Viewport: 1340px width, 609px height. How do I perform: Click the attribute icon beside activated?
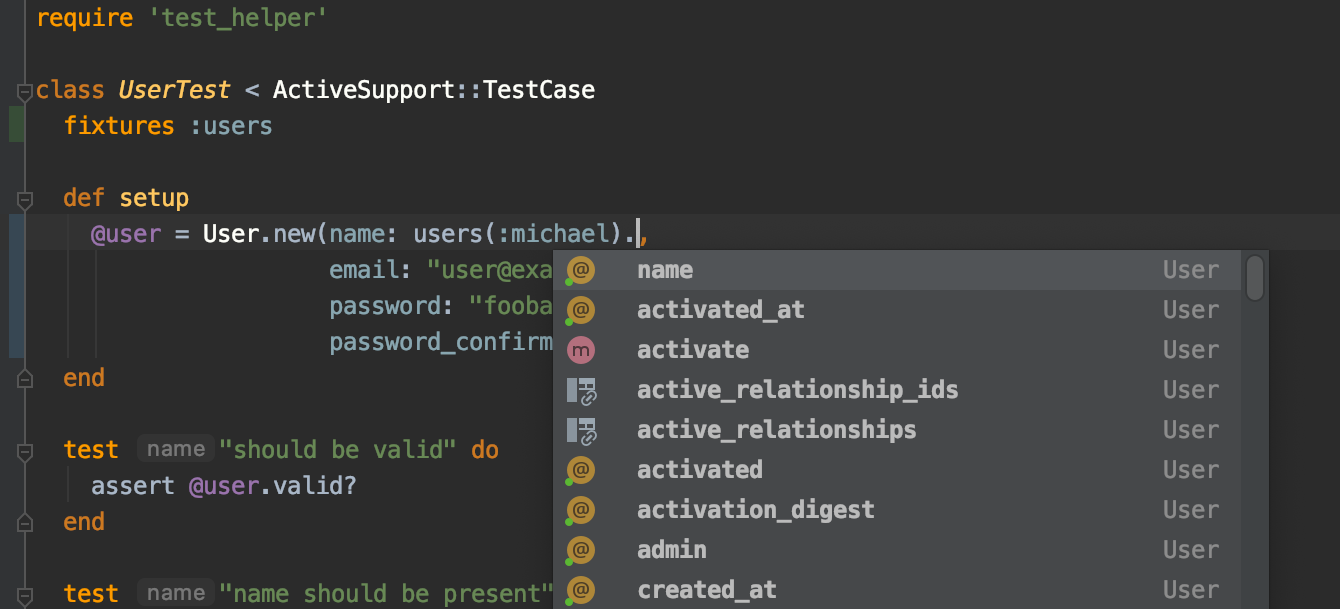[x=580, y=470]
